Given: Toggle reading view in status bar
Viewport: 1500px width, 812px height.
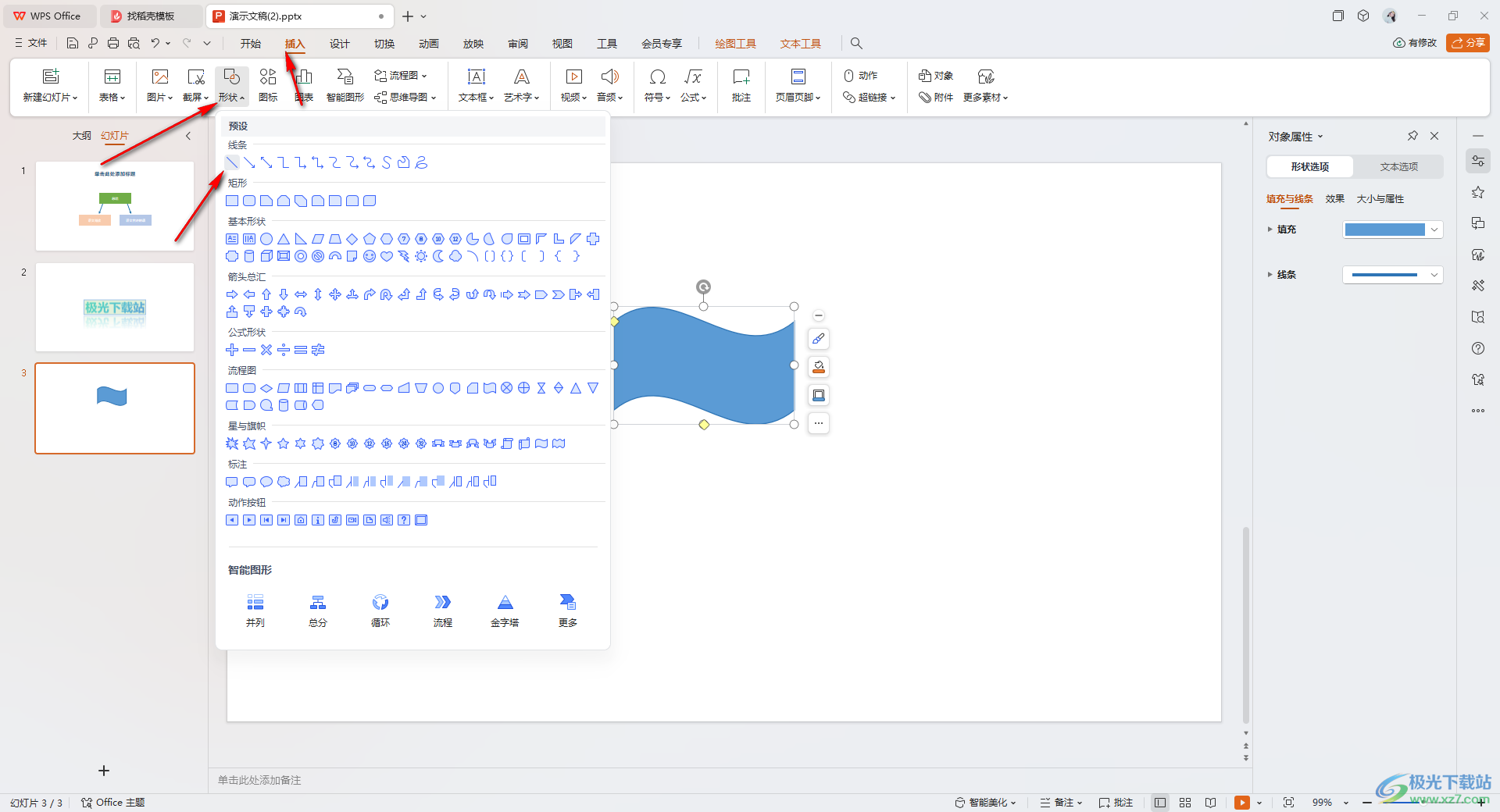Looking at the screenshot, I should [1210, 803].
